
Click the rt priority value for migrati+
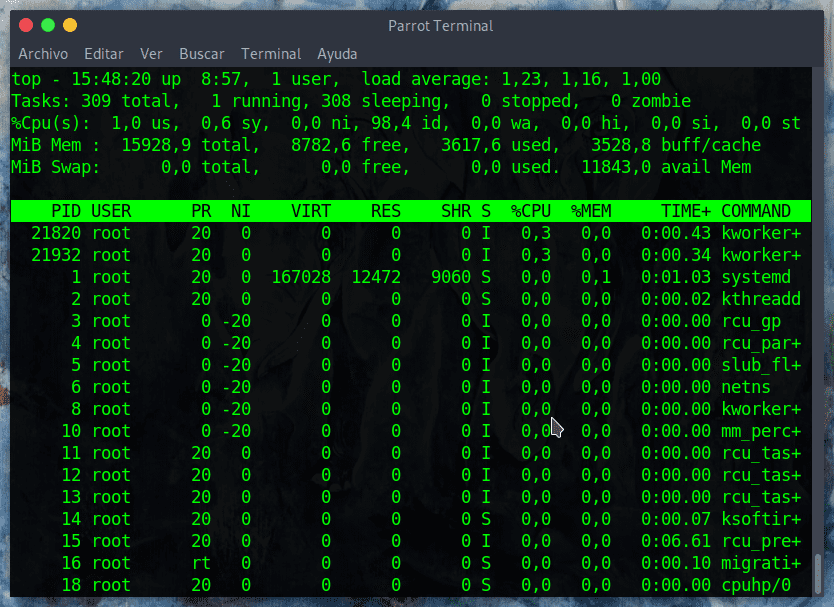tap(201, 563)
